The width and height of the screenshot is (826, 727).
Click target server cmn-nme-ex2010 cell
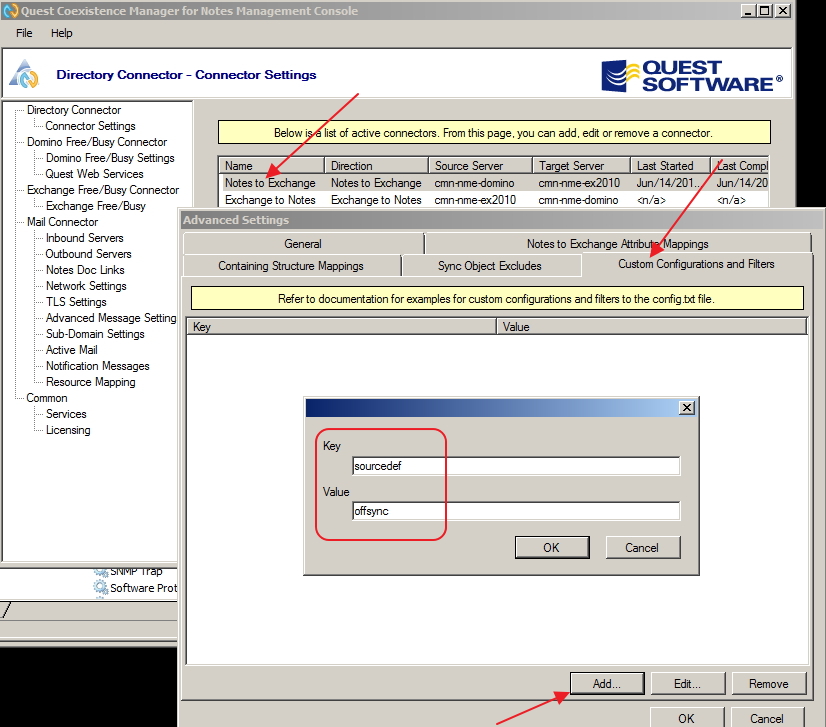click(579, 183)
